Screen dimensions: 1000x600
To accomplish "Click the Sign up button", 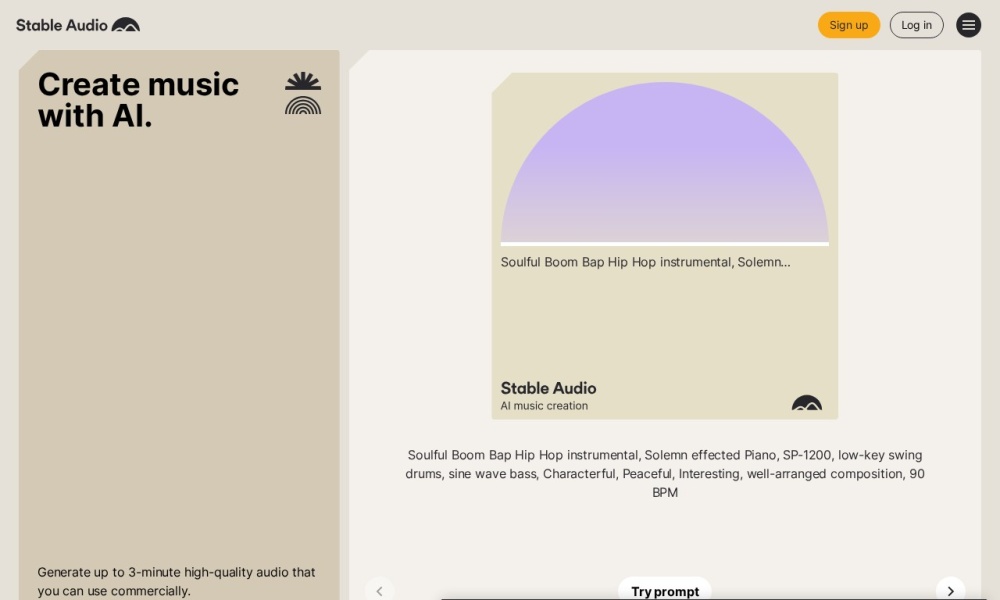I will click(x=848, y=25).
